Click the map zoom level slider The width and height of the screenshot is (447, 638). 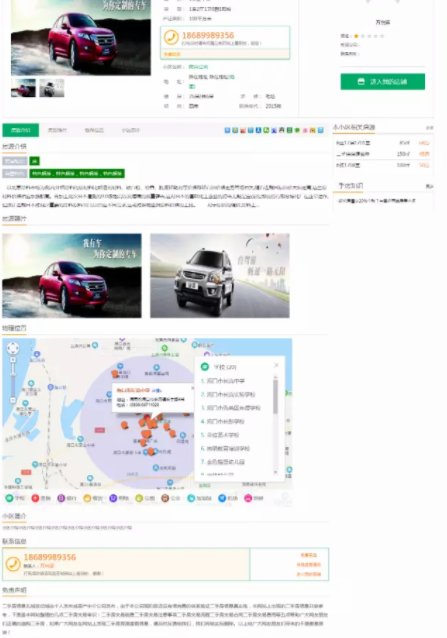[13, 380]
